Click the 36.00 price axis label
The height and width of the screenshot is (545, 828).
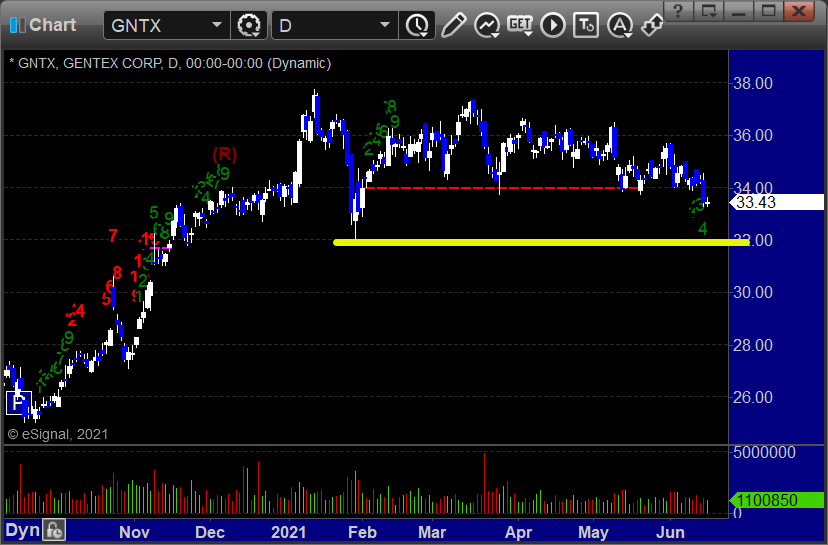tap(753, 136)
